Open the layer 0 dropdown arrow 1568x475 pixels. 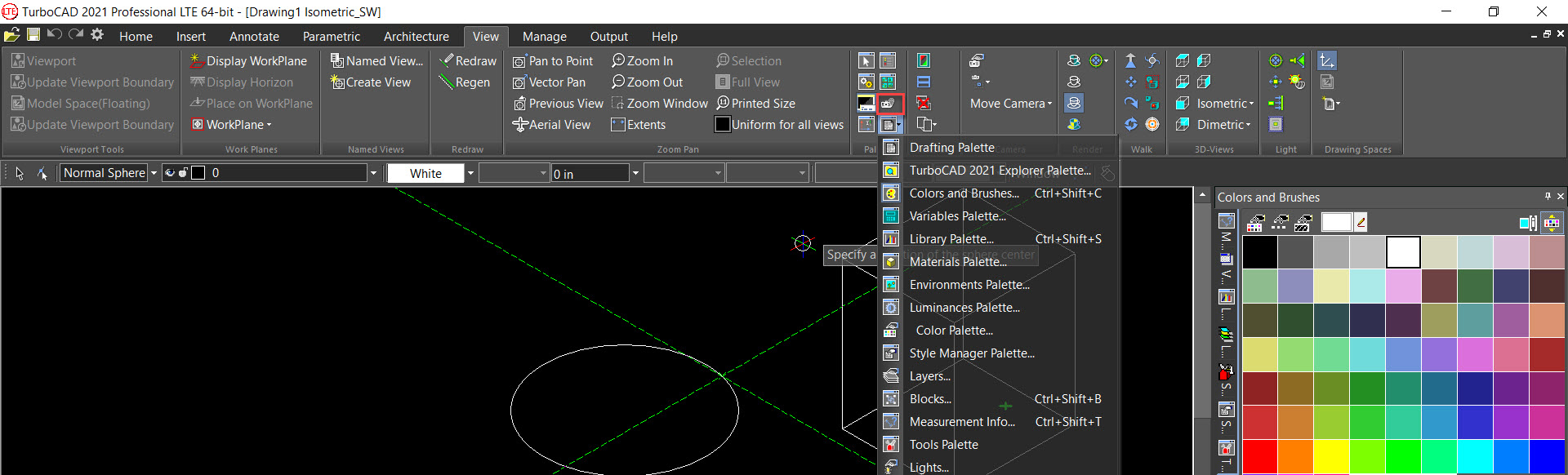click(373, 173)
